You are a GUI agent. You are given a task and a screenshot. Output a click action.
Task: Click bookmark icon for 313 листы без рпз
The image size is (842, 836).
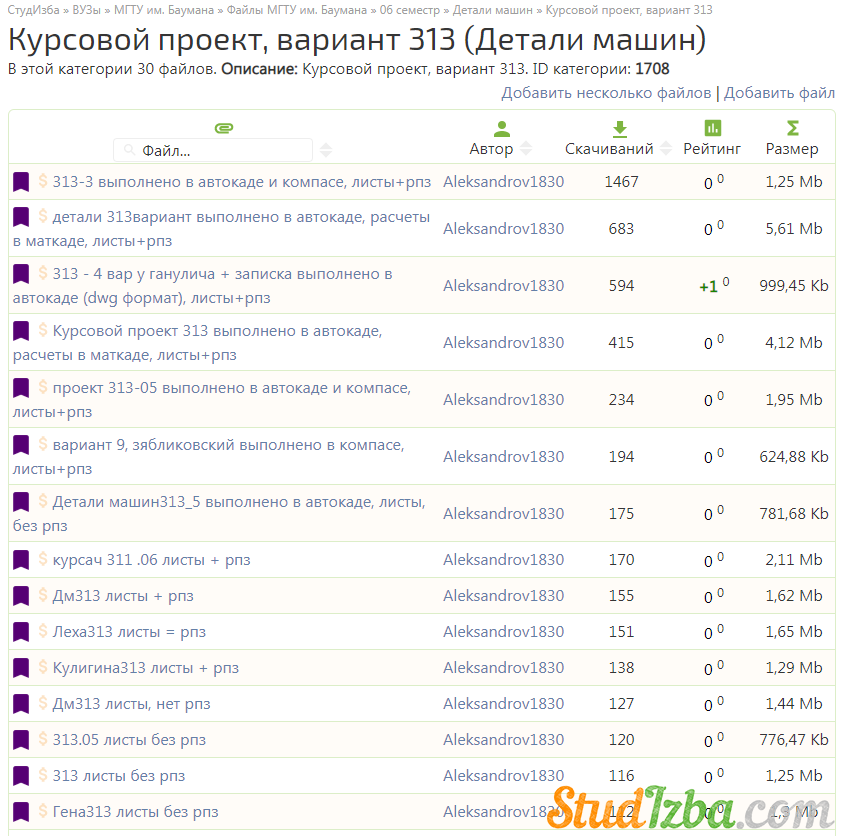(x=21, y=775)
